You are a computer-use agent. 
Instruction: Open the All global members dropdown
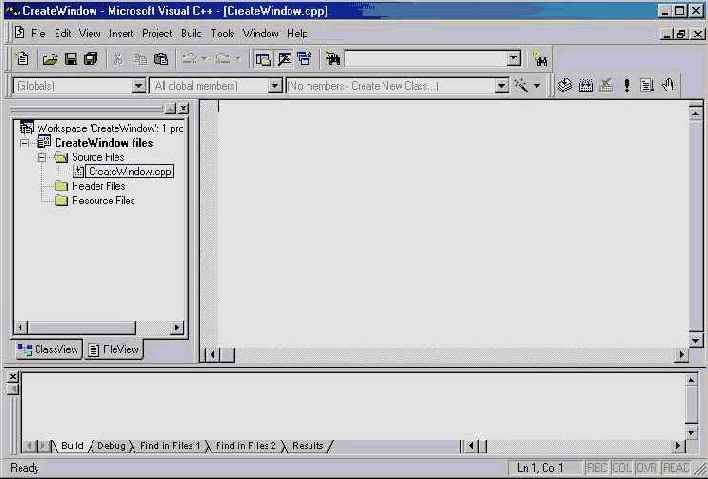(x=275, y=87)
